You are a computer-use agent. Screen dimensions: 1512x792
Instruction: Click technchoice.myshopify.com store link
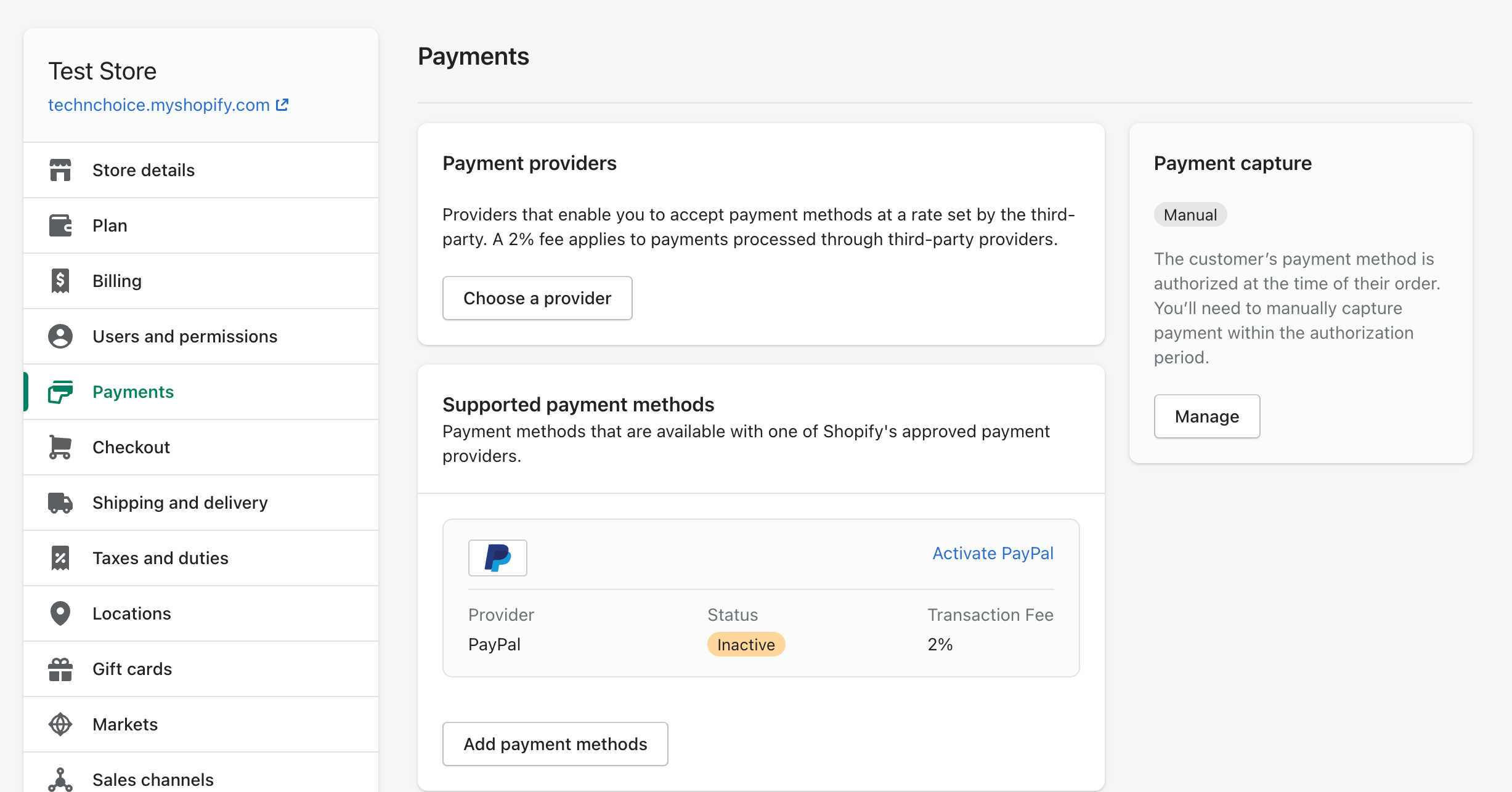(x=169, y=104)
